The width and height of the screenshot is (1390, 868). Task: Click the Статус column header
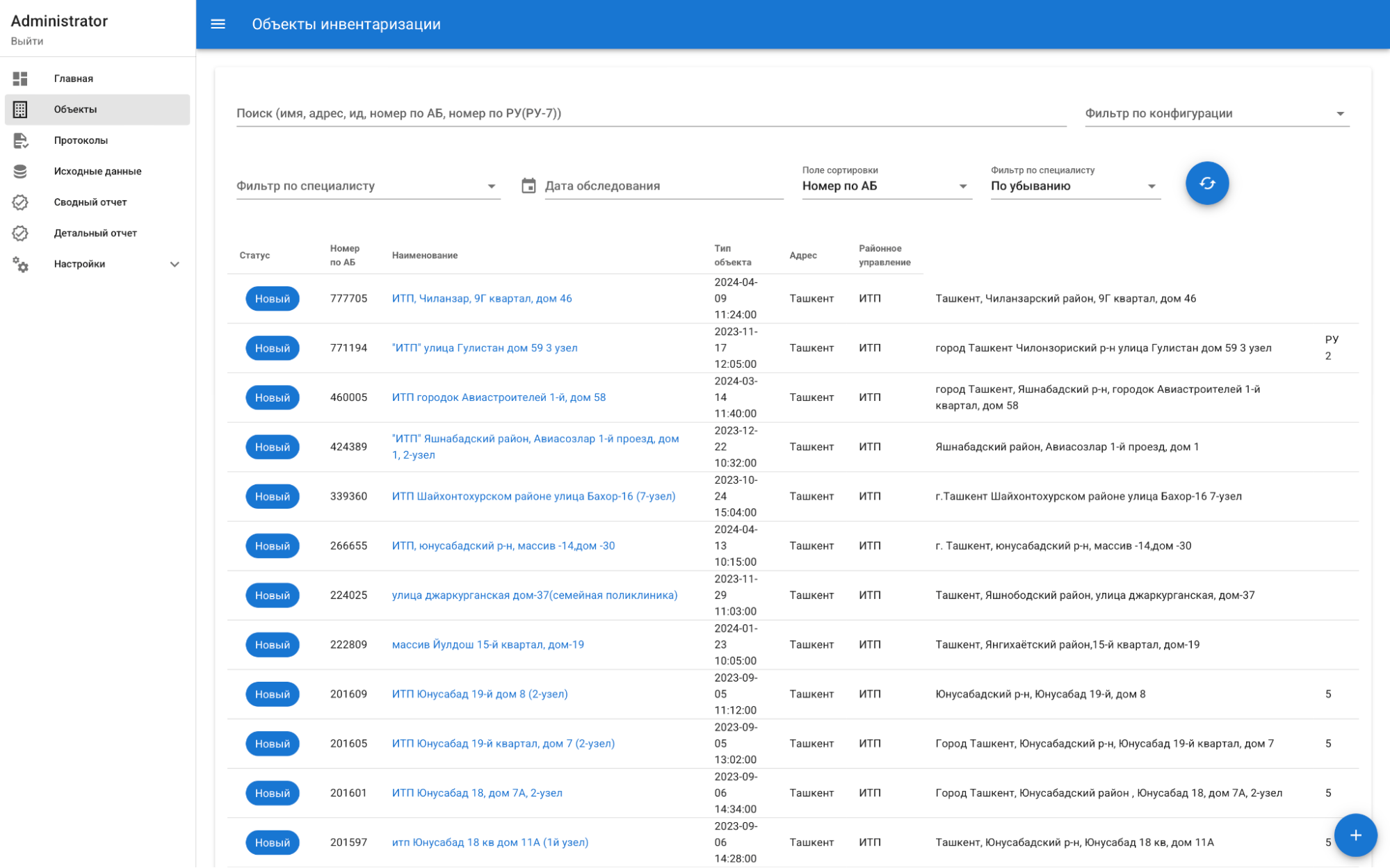254,255
